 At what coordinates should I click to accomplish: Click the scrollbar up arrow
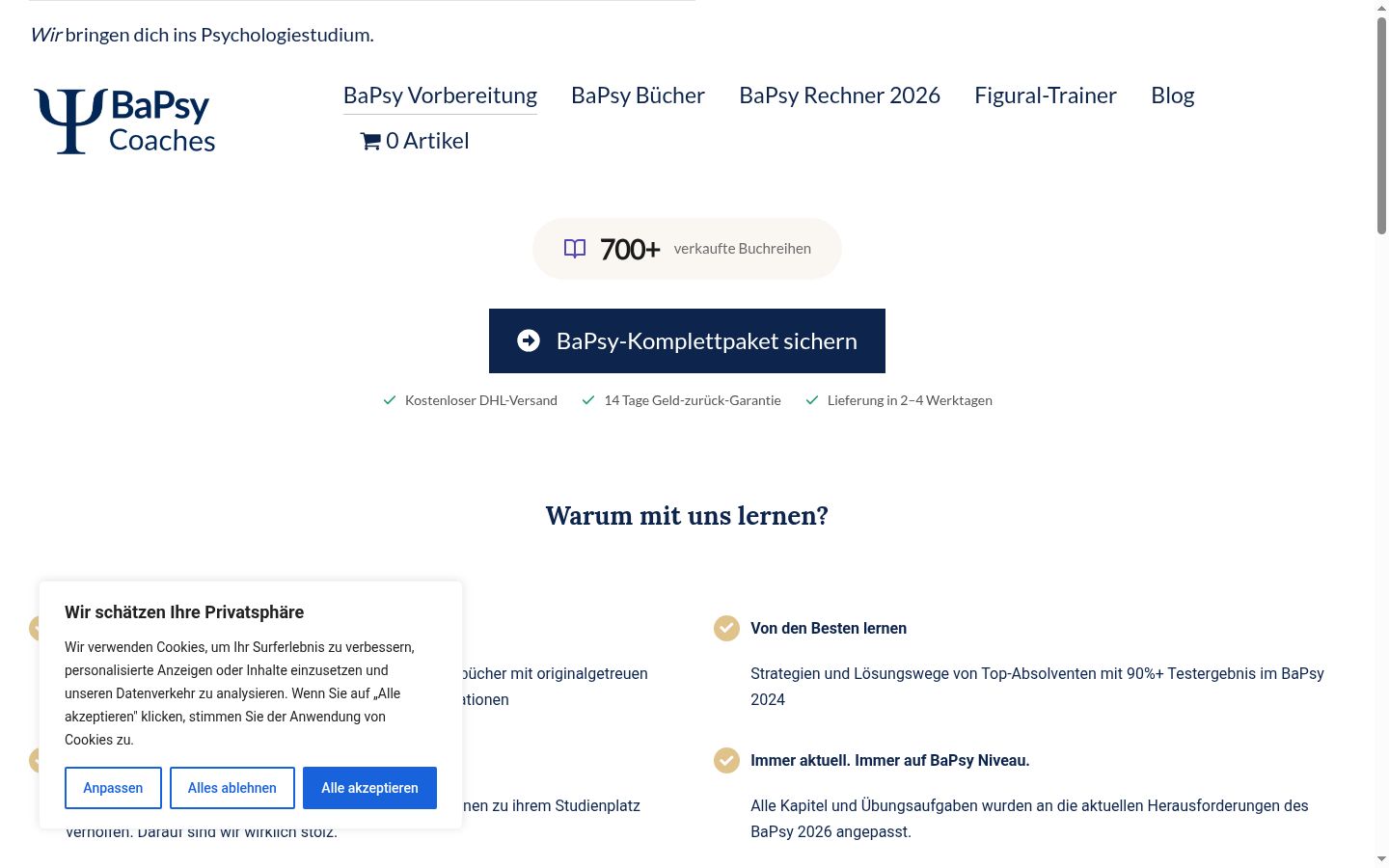point(1381,8)
